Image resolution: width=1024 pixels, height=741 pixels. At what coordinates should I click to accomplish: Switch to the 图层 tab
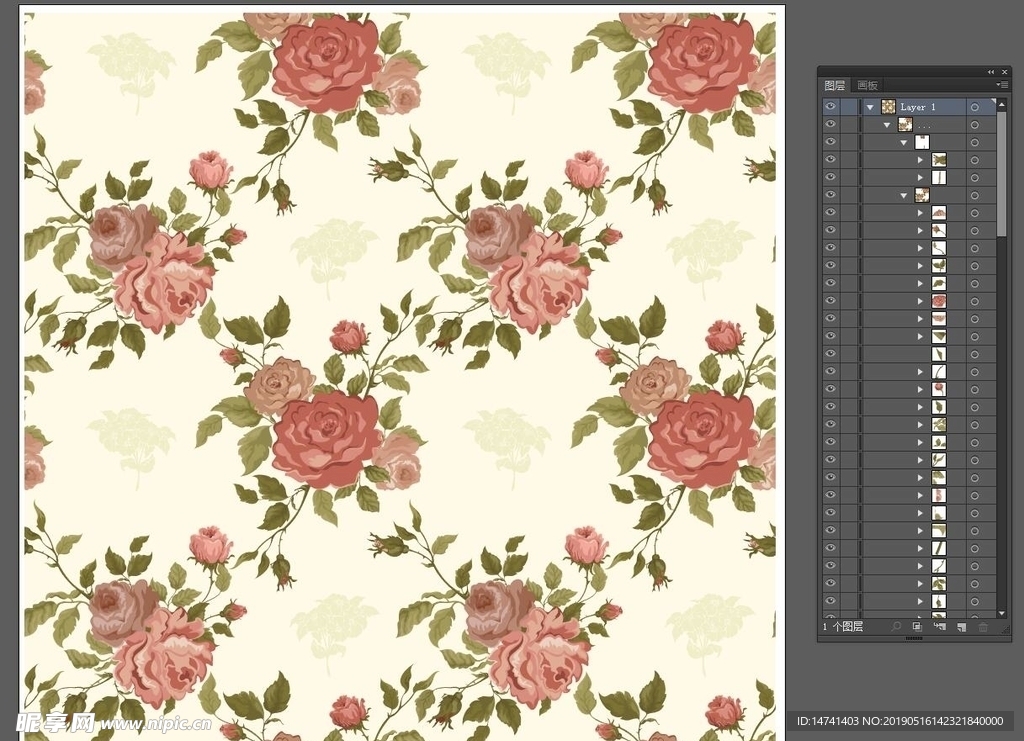coord(834,85)
